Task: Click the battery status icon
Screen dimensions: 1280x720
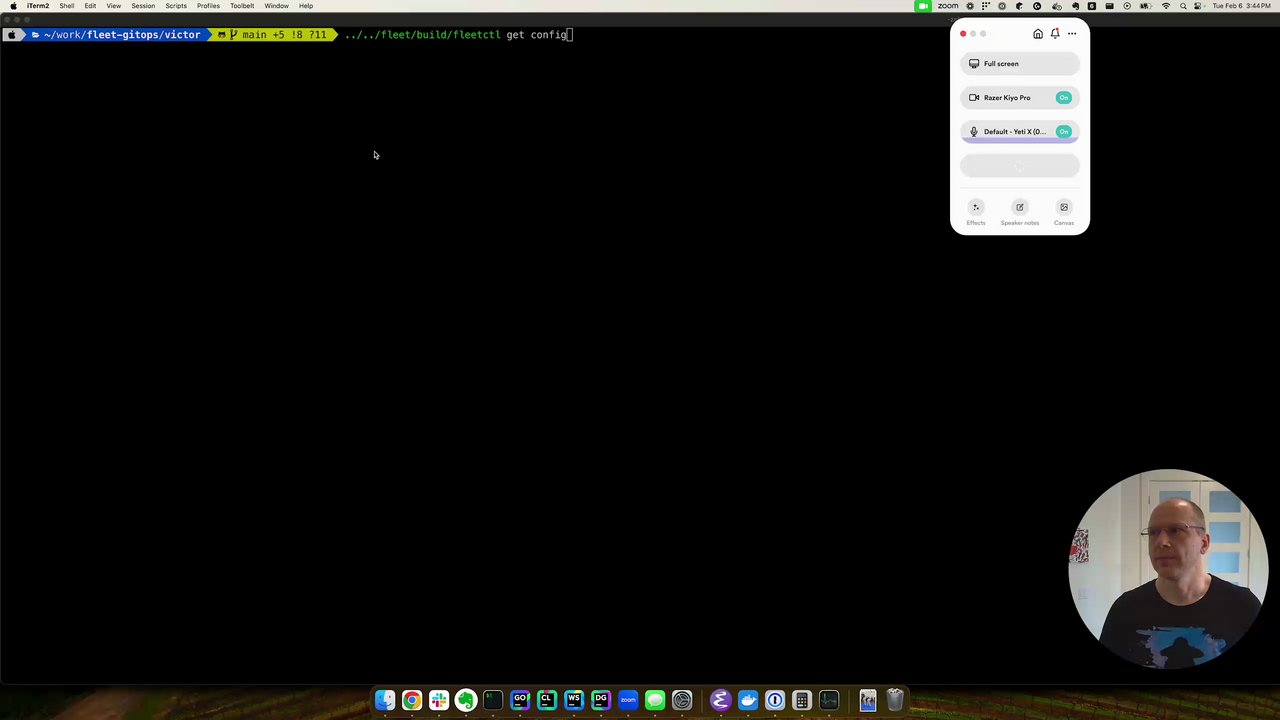Action: click(1145, 6)
